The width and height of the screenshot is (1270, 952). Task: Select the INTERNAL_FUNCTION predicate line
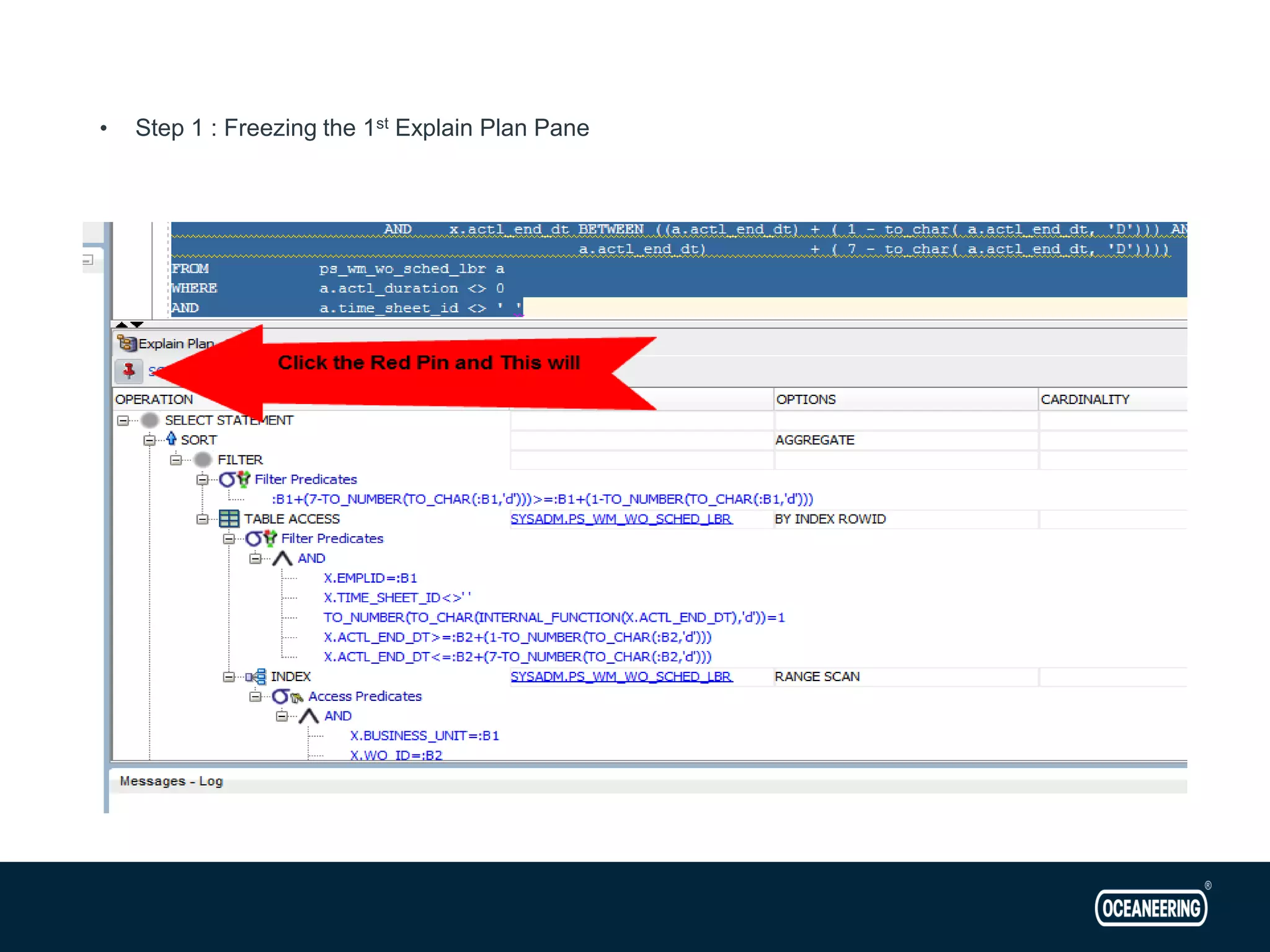(x=554, y=618)
